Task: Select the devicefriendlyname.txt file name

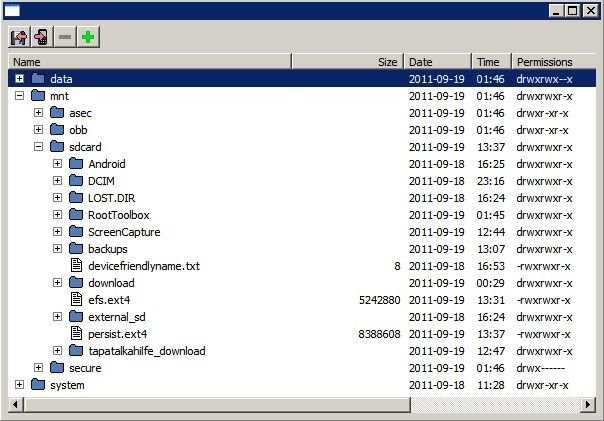Action: (144, 266)
